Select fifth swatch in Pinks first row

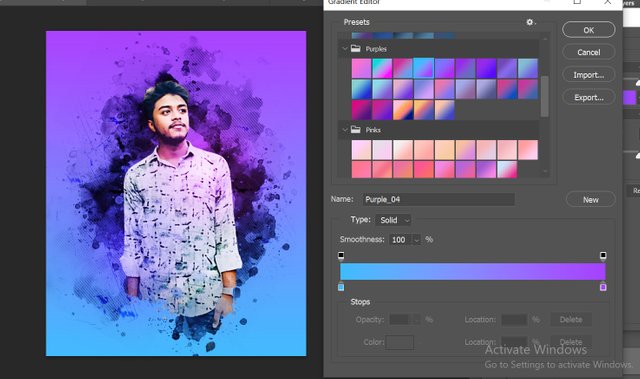tap(444, 150)
